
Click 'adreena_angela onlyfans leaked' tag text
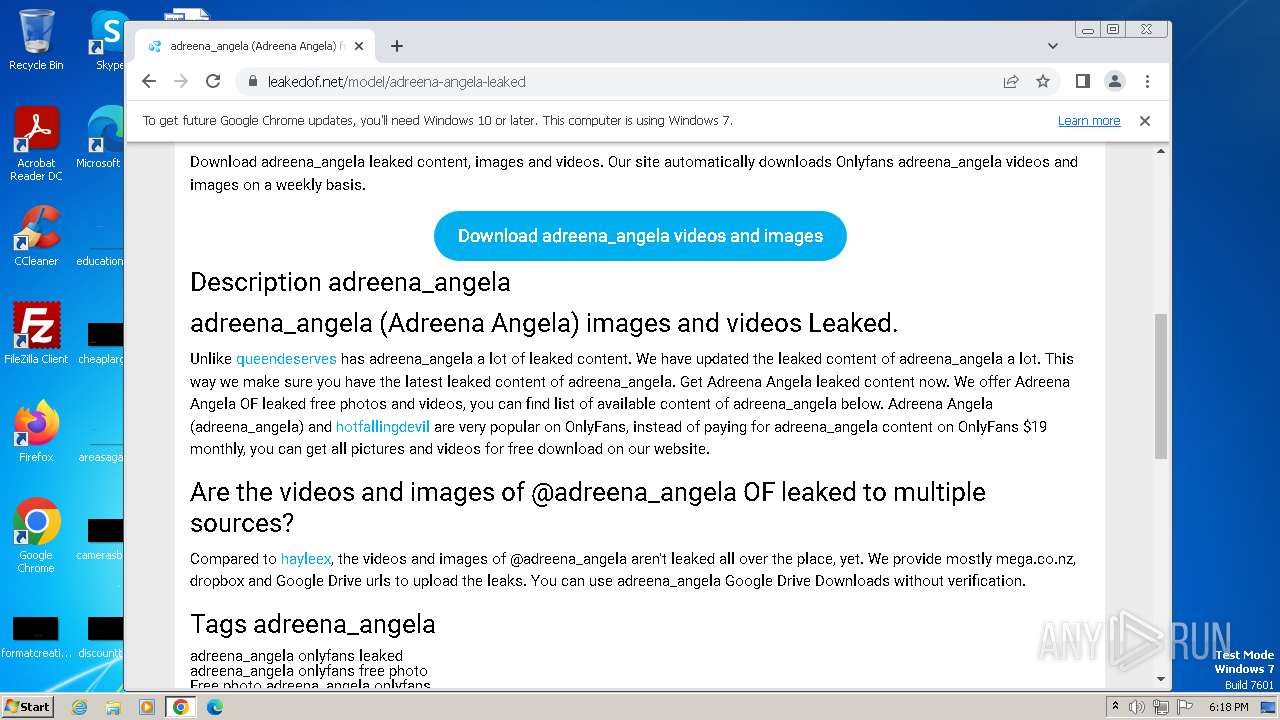pyautogui.click(x=296, y=656)
